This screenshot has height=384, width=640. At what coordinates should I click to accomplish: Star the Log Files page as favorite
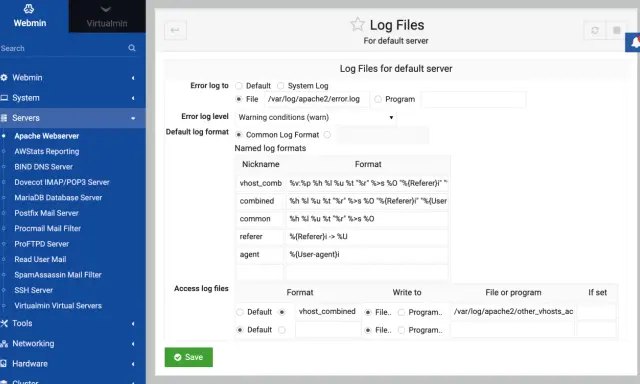[x=357, y=24]
